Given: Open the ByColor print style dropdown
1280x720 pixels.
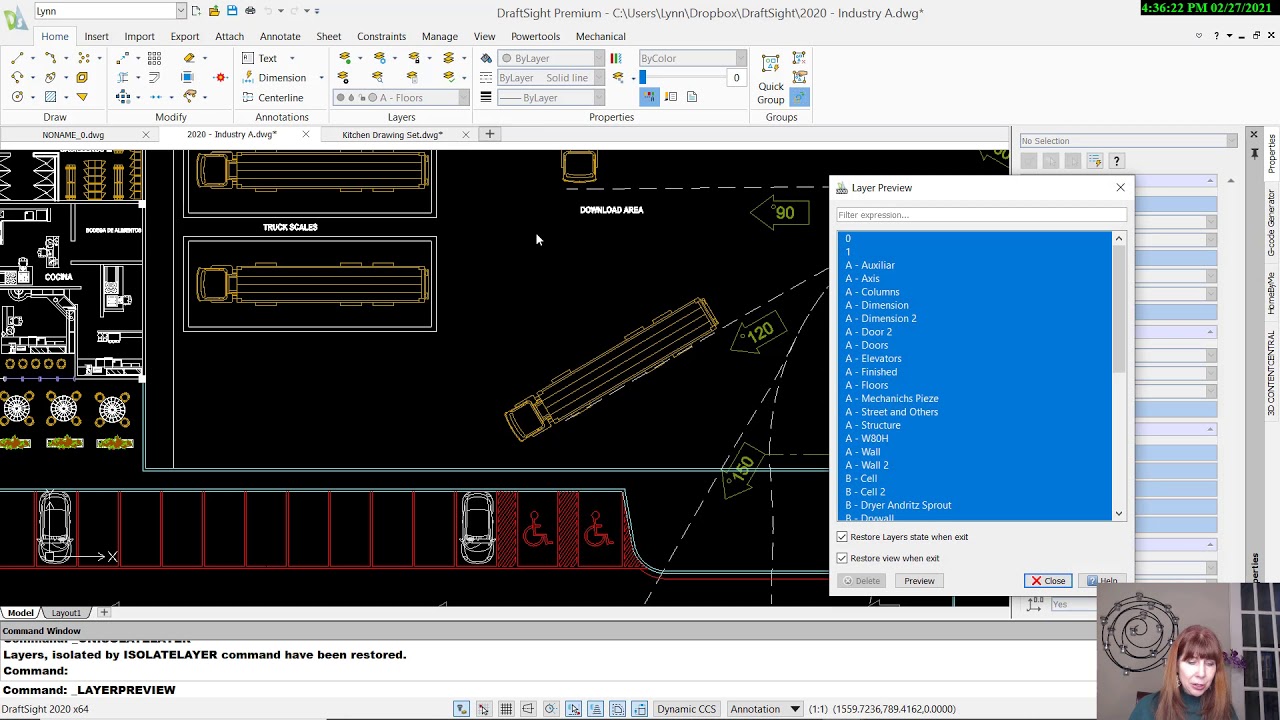Looking at the screenshot, I should [740, 58].
